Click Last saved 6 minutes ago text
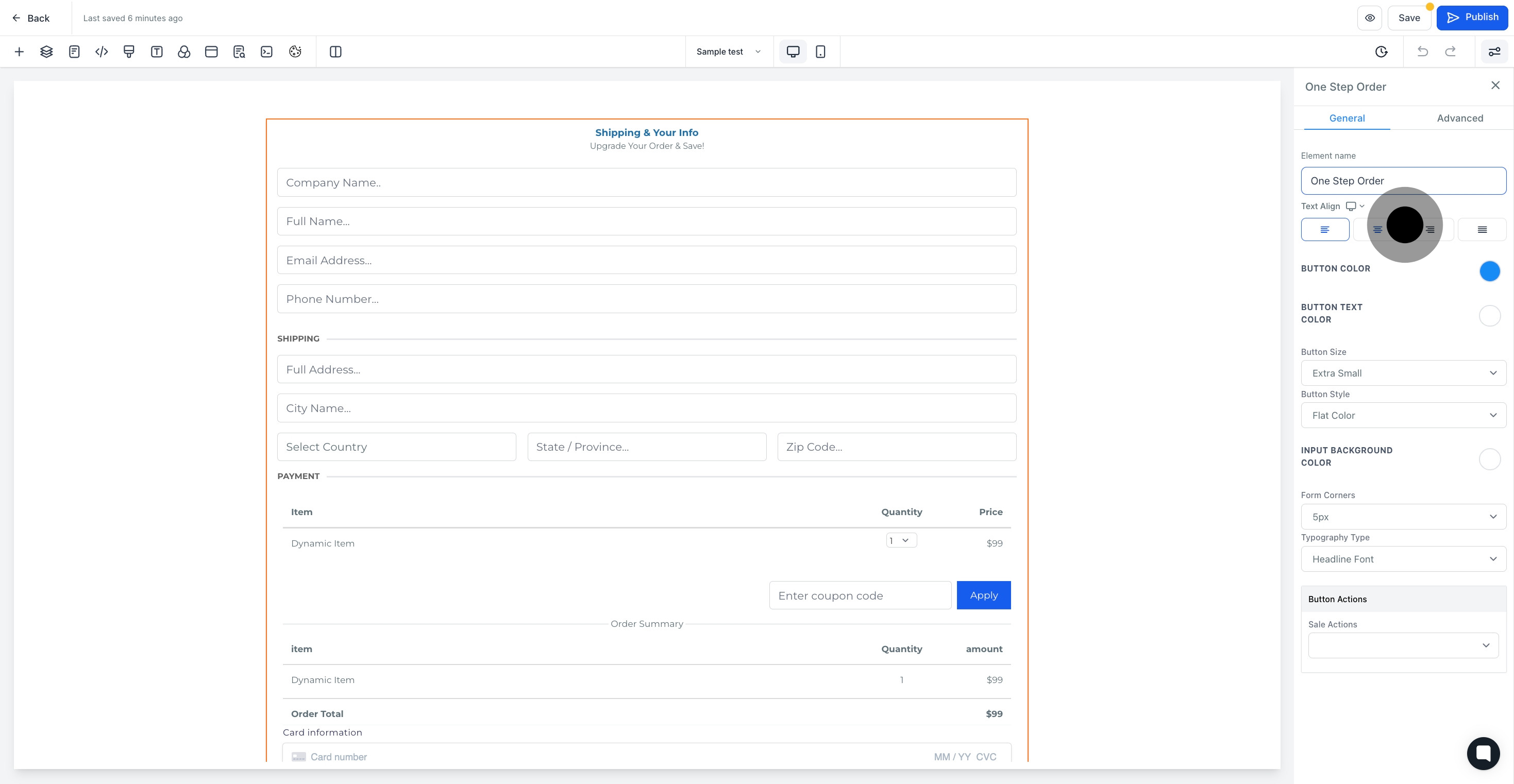The width and height of the screenshot is (1514, 784). pos(133,18)
